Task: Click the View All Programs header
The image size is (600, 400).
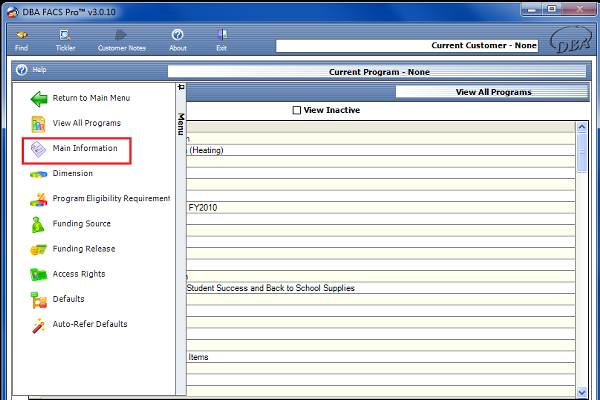Action: (493, 92)
